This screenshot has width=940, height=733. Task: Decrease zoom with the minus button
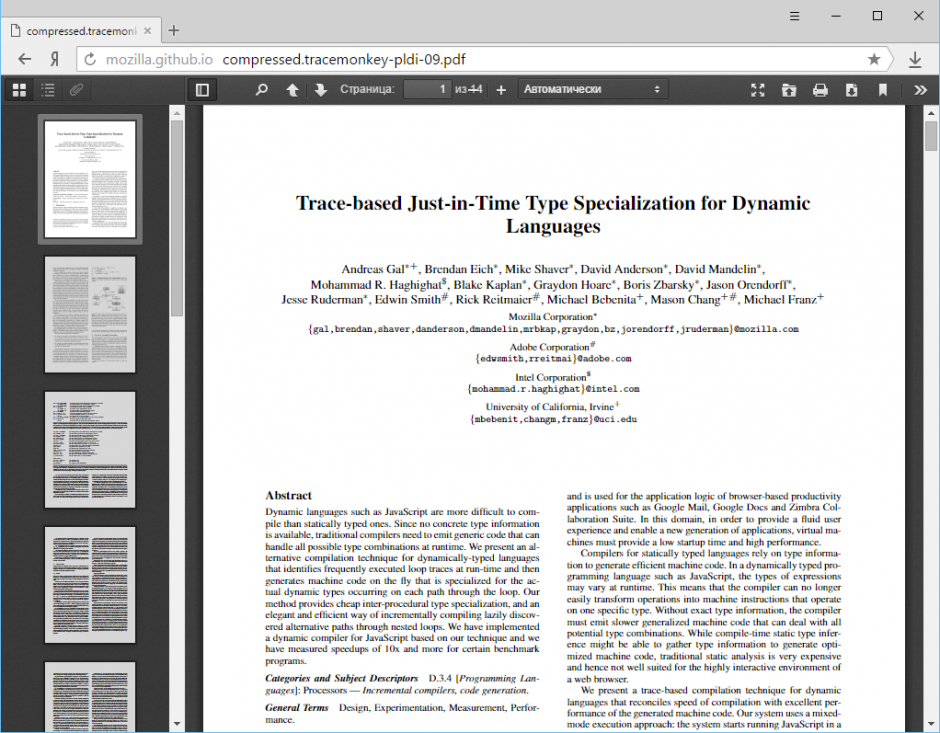coord(475,90)
